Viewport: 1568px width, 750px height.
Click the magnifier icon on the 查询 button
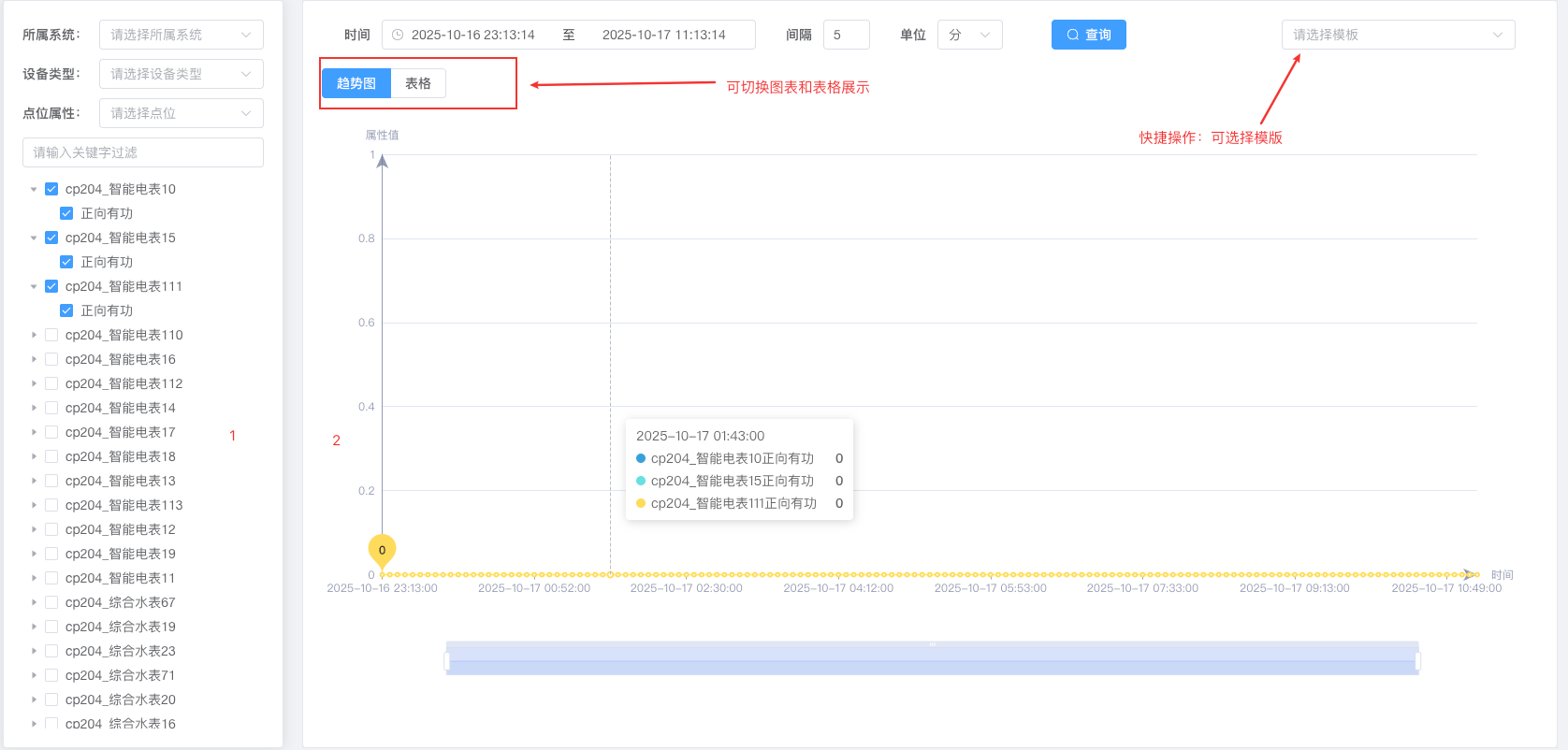pos(1073,35)
